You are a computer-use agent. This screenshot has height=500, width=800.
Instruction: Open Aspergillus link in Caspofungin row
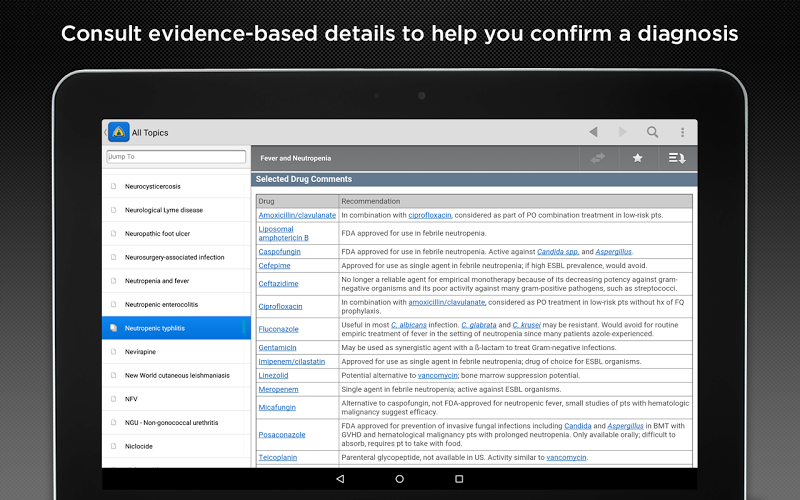click(613, 252)
